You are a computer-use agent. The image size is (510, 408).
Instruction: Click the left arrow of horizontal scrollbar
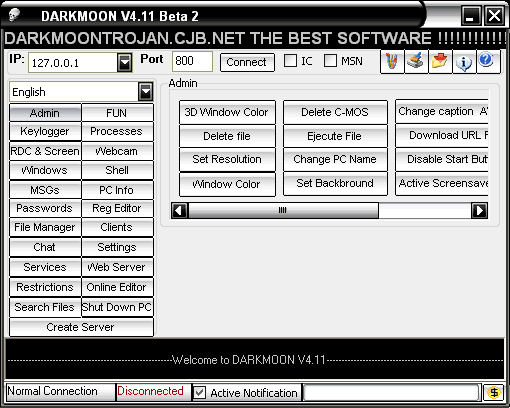click(180, 211)
